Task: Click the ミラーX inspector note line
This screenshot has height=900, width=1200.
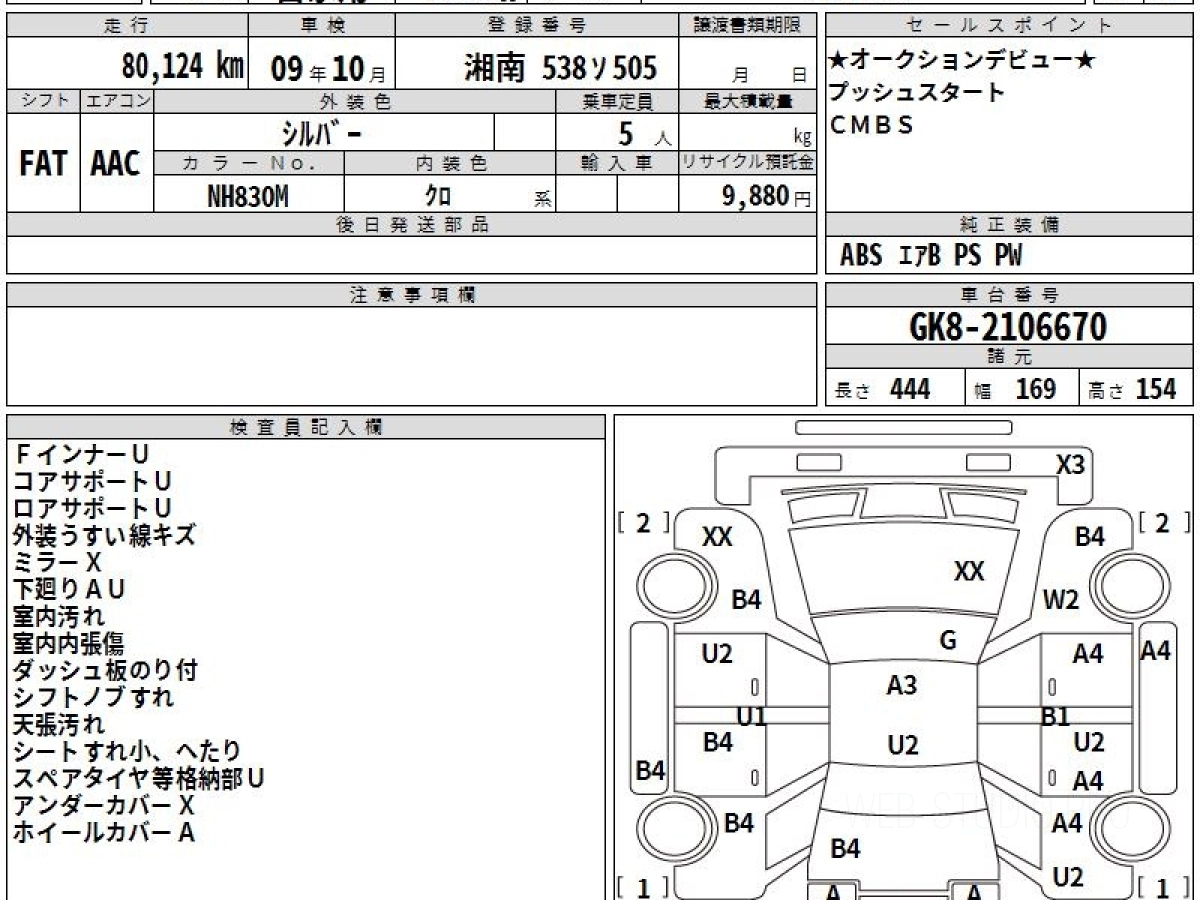Action: click(x=58, y=562)
